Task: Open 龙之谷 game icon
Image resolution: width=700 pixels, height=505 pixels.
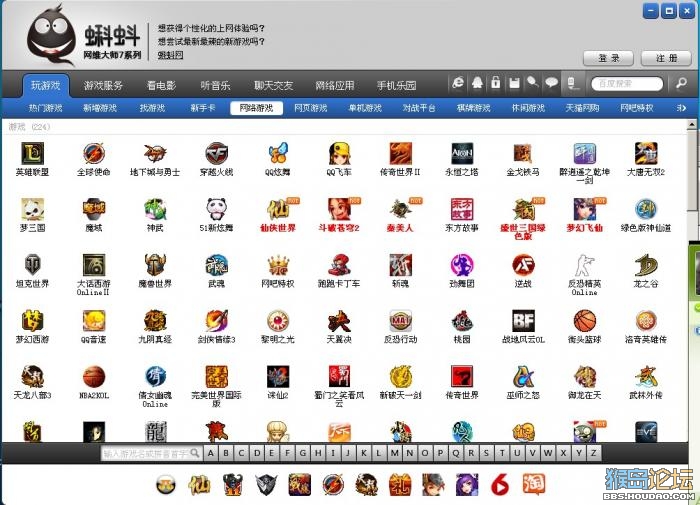Action: pos(646,265)
